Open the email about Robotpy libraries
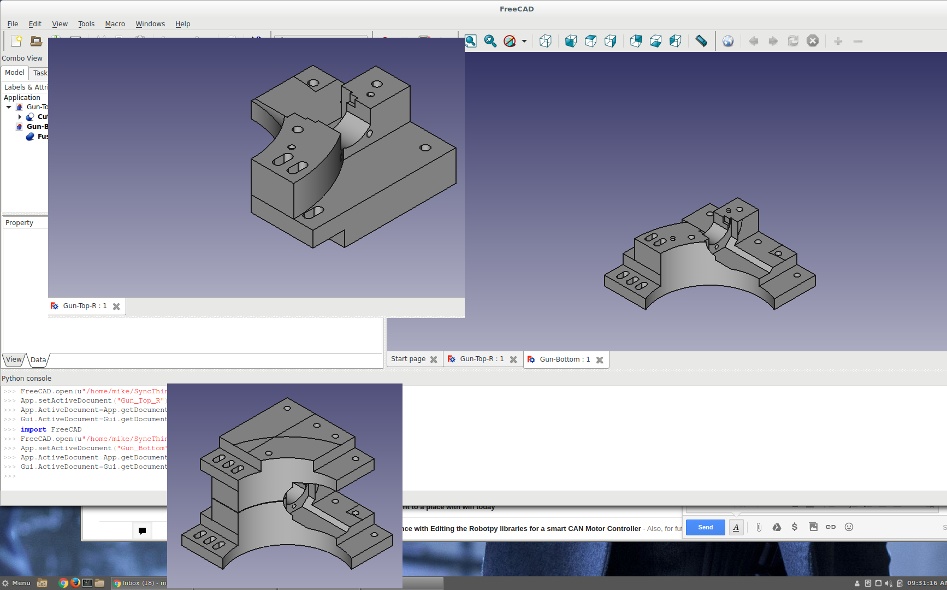This screenshot has width=947, height=590. tap(542, 528)
